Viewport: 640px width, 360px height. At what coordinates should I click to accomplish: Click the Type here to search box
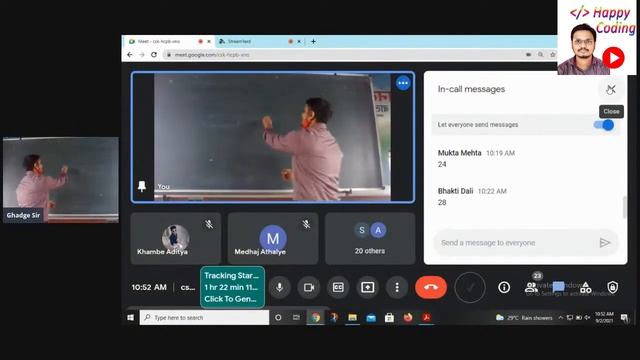(x=204, y=317)
